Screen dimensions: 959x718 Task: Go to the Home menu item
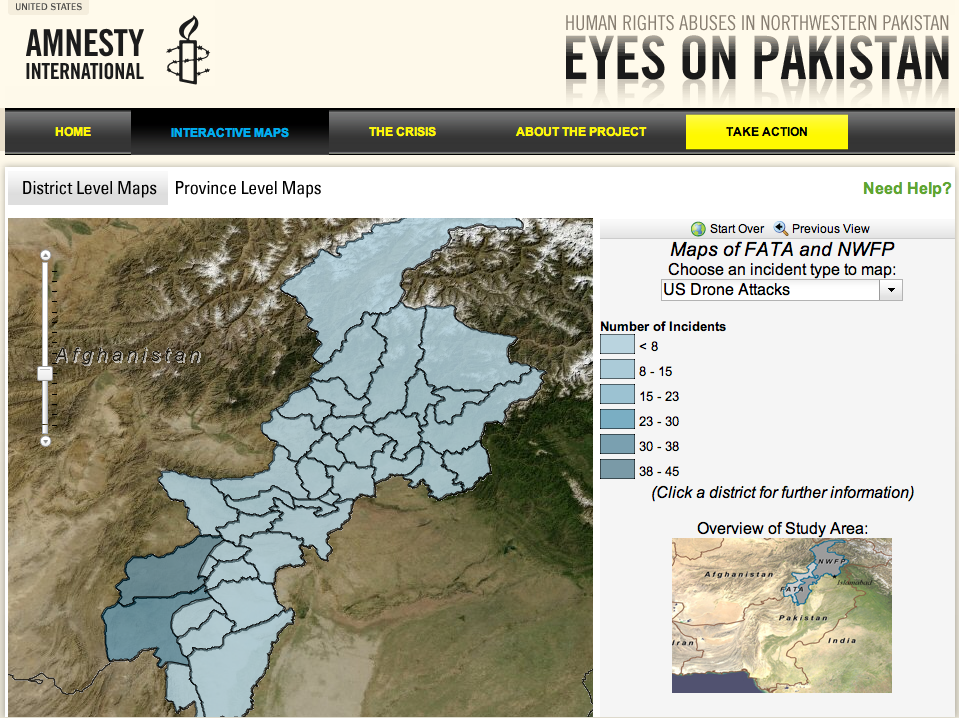click(73, 132)
